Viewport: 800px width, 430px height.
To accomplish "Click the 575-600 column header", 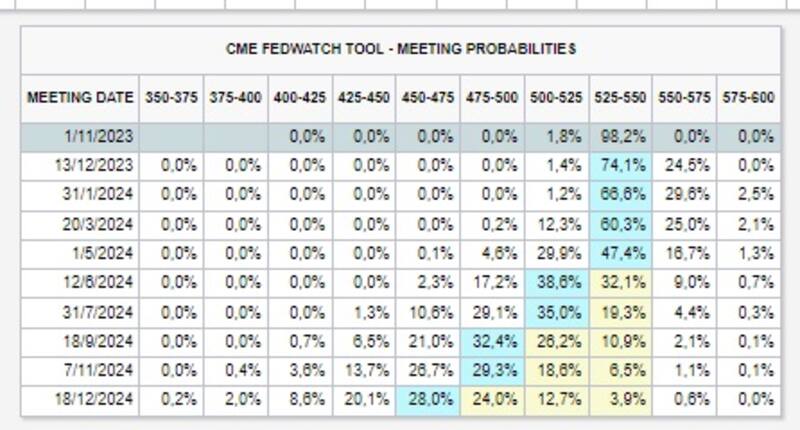I will point(748,98).
